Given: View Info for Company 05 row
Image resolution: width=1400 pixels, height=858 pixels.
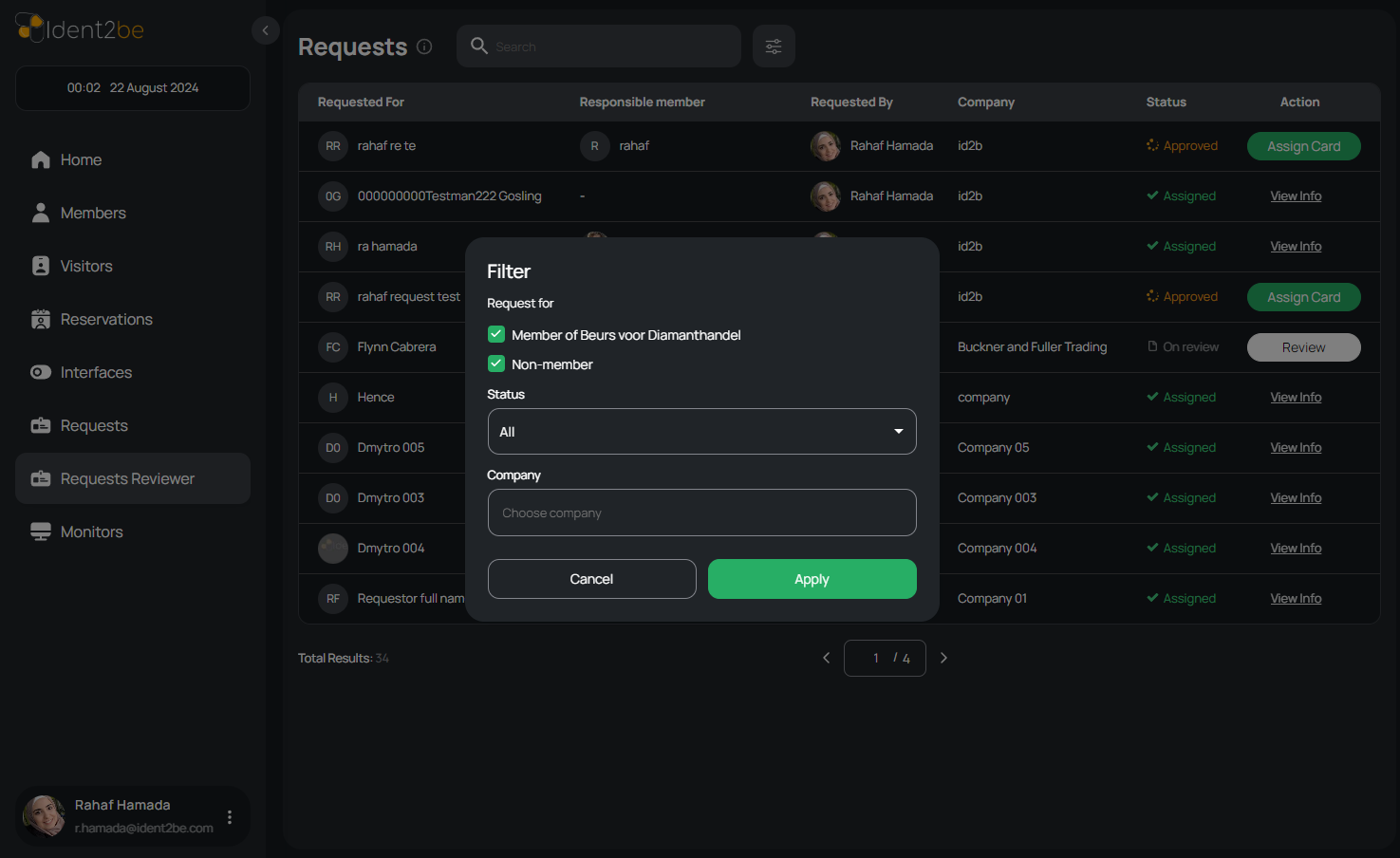Looking at the screenshot, I should point(1296,448).
